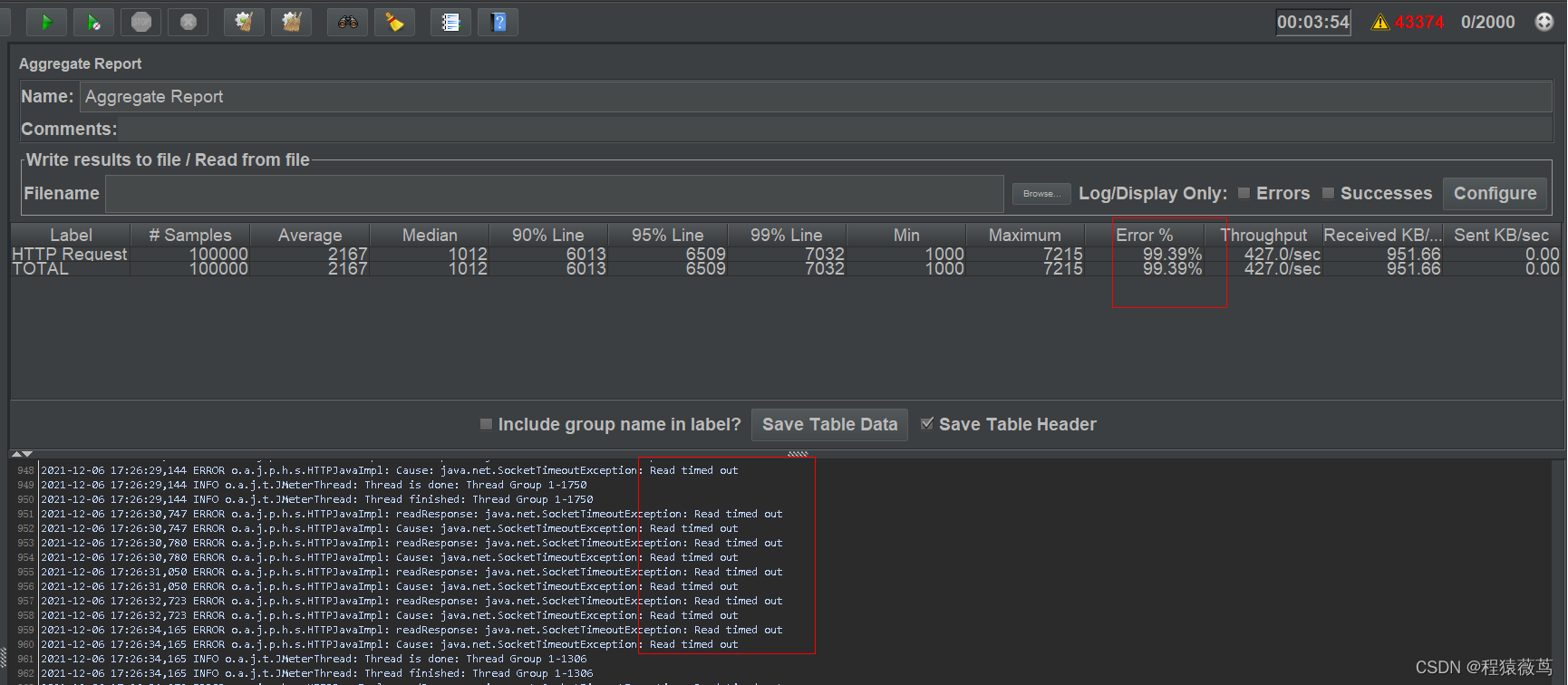Sort table by Label column header
Image resolution: width=1568 pixels, height=685 pixels.
71,235
